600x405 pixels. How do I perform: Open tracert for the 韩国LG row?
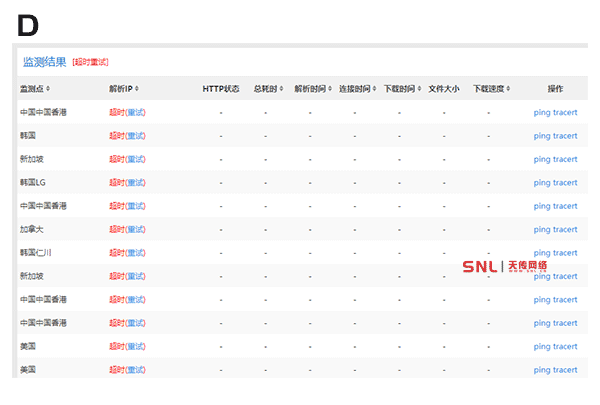pyautogui.click(x=565, y=182)
